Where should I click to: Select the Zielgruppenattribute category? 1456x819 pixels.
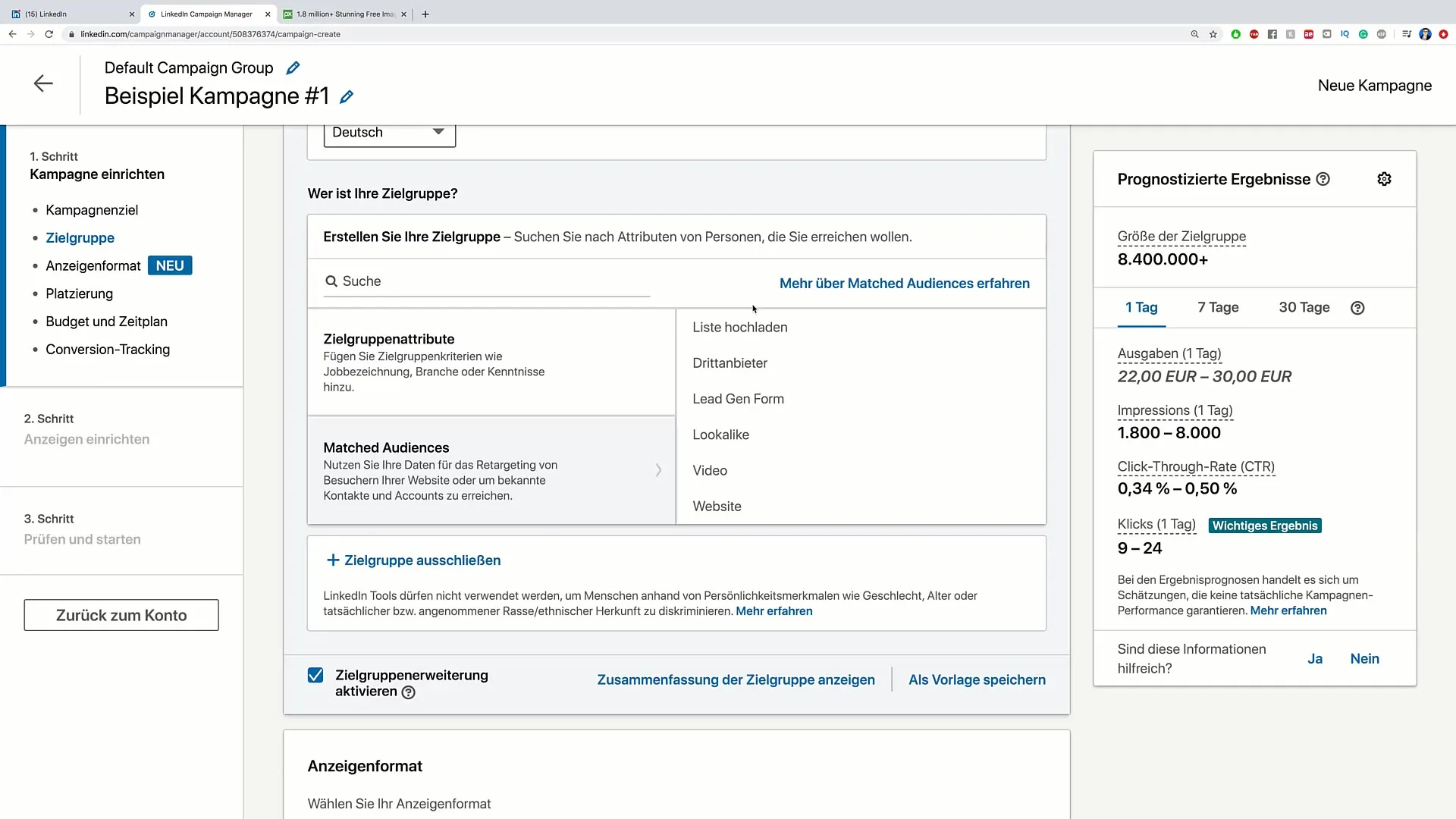point(491,362)
